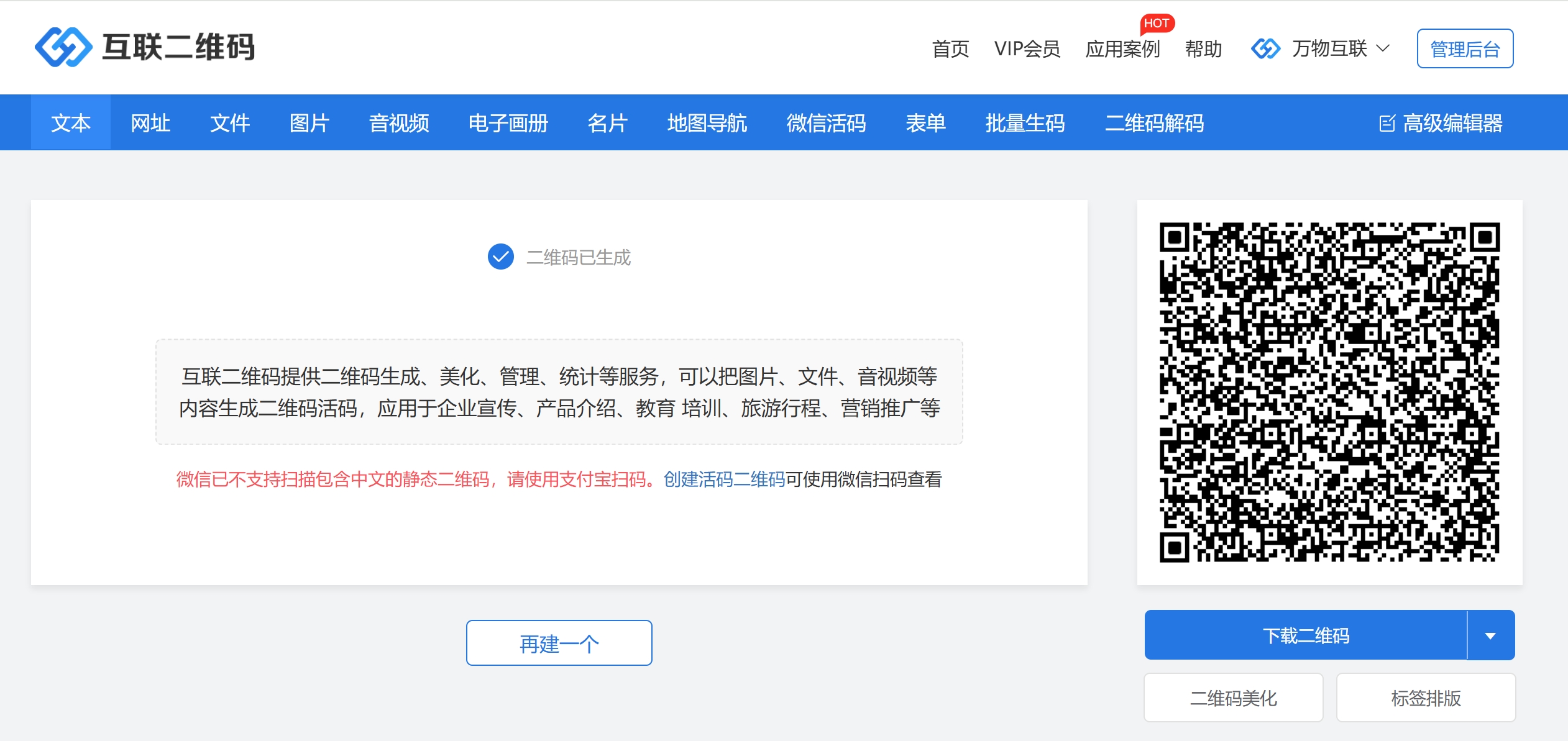Follow the 创建活码二维码 link
1568x741 pixels.
(x=725, y=479)
